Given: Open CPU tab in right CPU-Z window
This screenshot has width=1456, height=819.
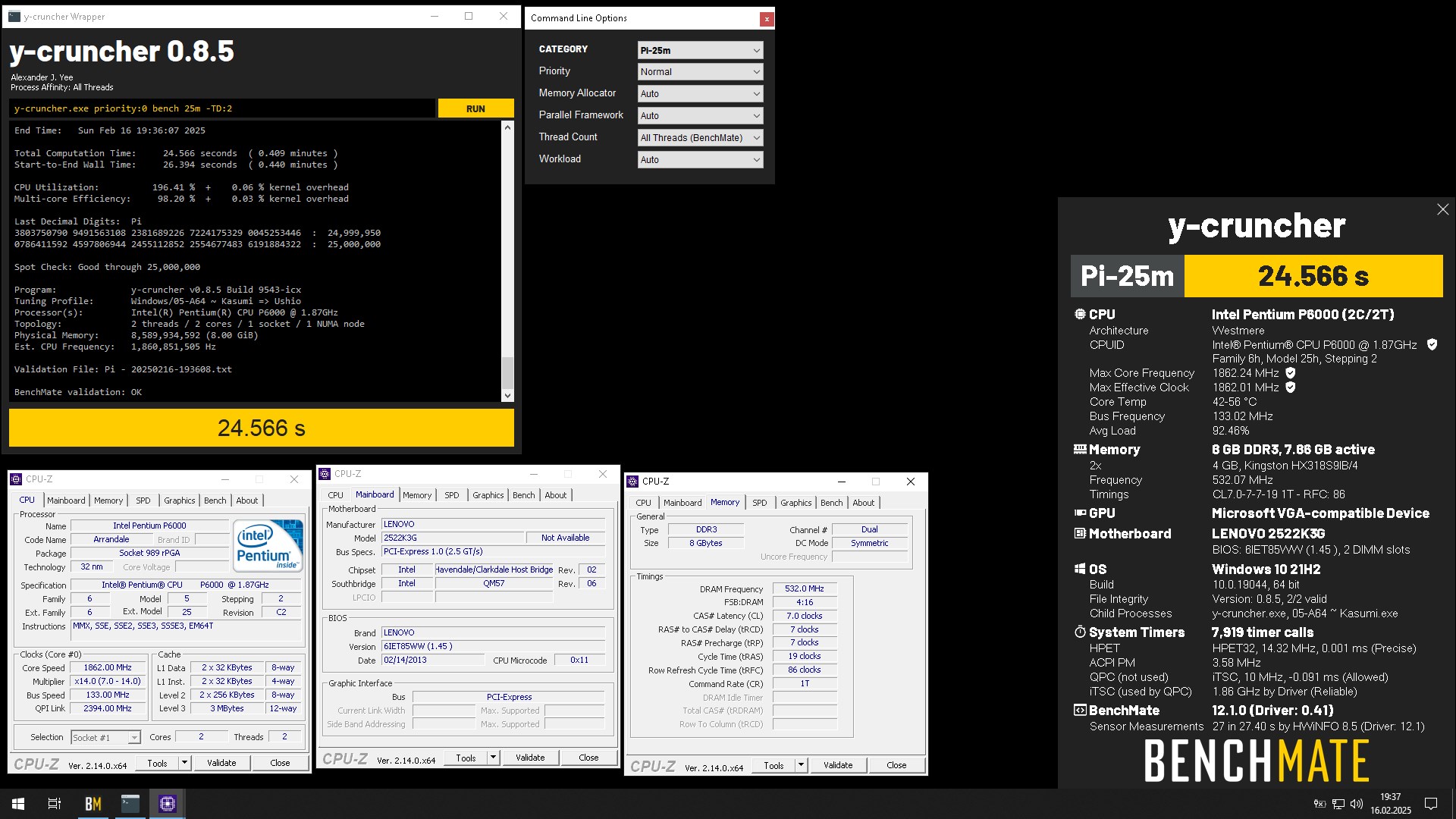Looking at the screenshot, I should (644, 503).
